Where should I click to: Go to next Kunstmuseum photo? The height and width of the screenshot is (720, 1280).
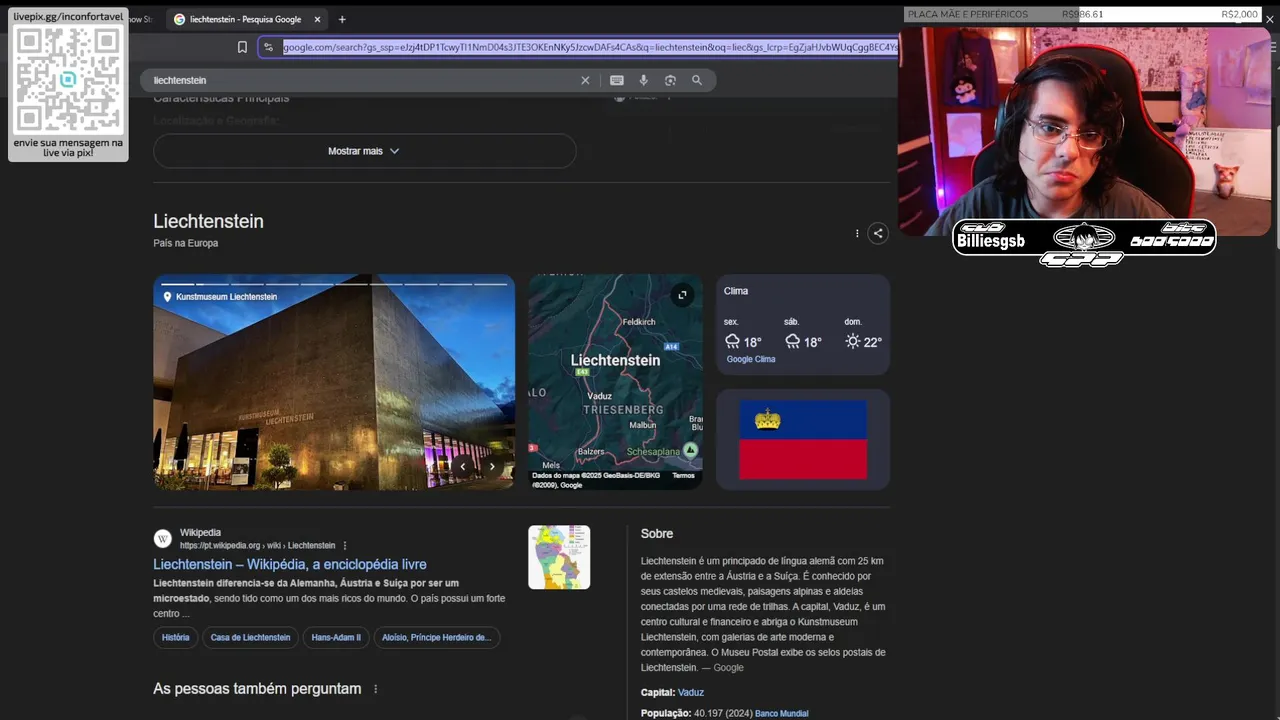(492, 467)
